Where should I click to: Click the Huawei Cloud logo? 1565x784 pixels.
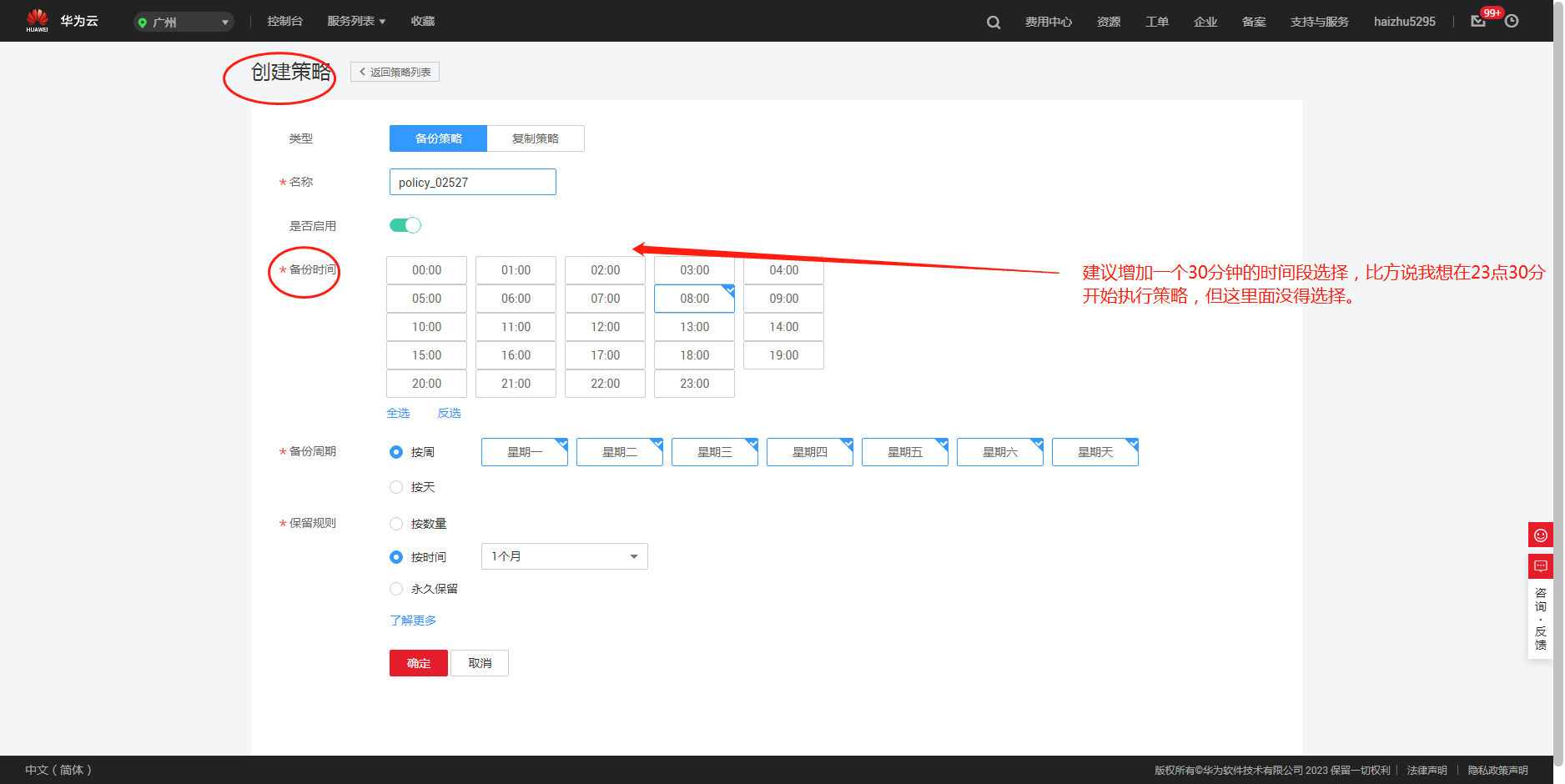pos(62,21)
